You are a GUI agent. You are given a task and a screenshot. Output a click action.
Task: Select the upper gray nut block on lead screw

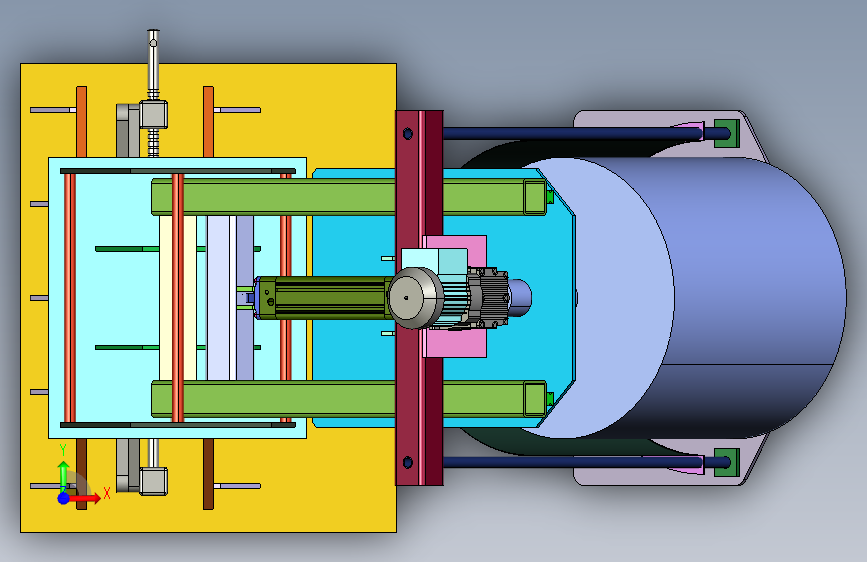(x=153, y=115)
